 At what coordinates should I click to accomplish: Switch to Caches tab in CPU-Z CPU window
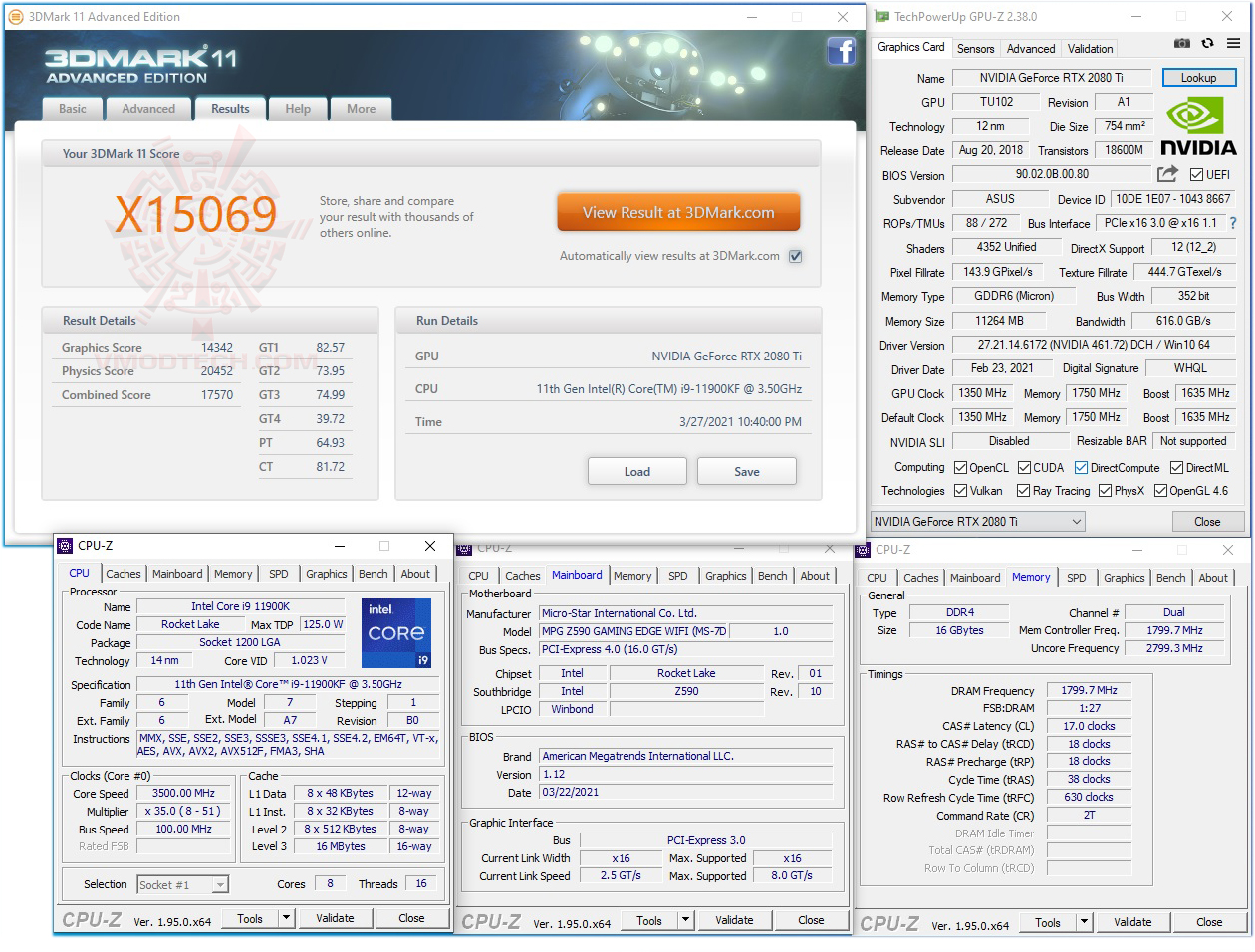click(124, 574)
